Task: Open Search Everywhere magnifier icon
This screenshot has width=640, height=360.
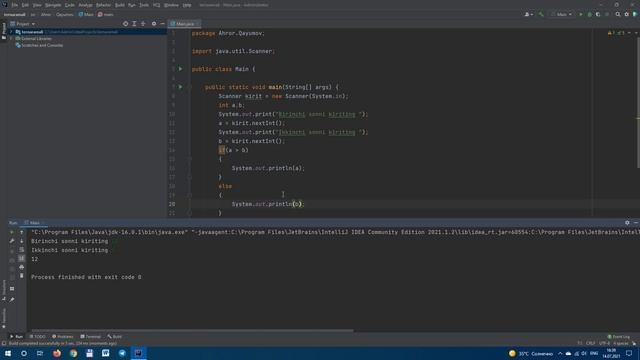Action: (618, 14)
